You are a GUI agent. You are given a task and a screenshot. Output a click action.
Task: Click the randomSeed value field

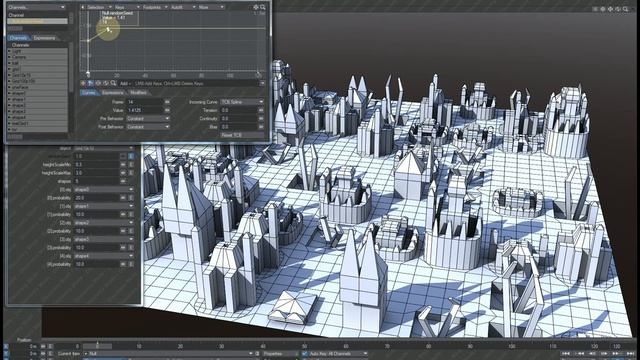[96, 156]
